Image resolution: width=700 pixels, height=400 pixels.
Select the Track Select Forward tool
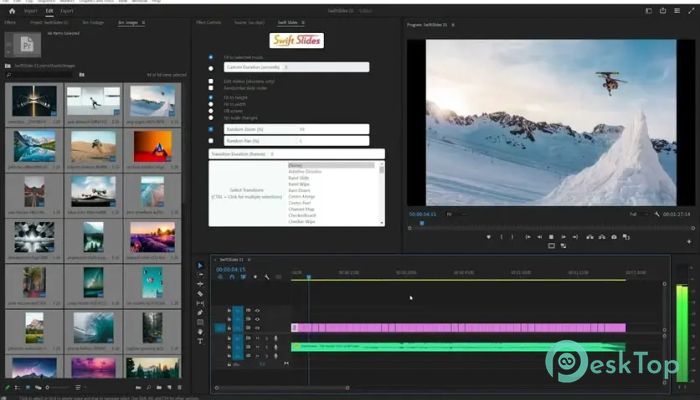pos(200,275)
